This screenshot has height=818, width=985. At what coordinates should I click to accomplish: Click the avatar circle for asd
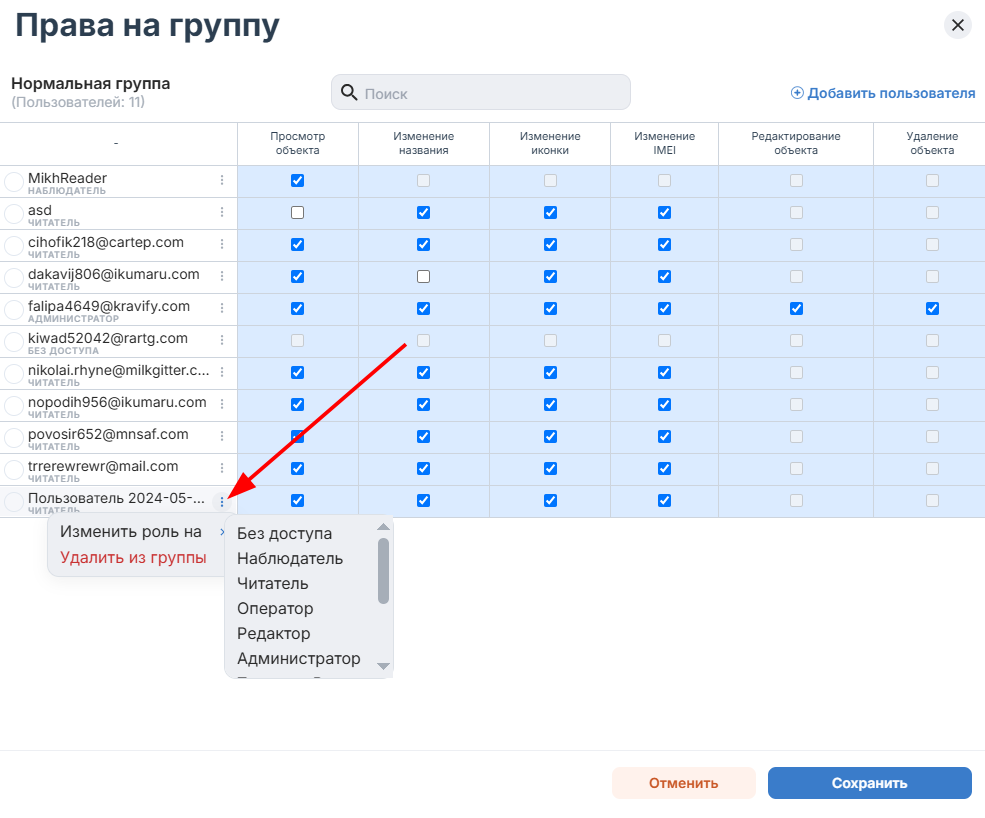coord(14,214)
